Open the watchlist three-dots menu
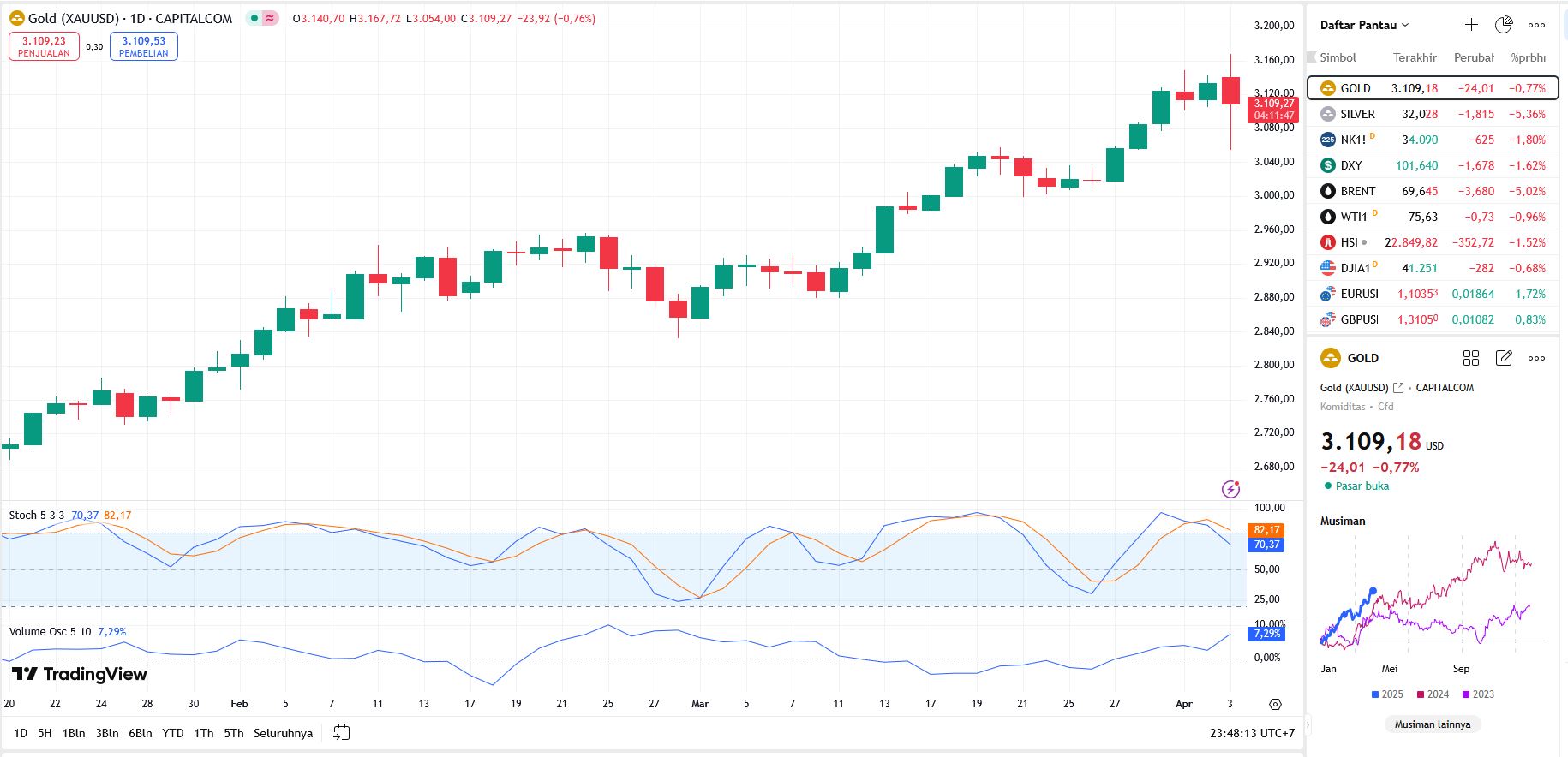The height and width of the screenshot is (757, 1568). coord(1536,25)
